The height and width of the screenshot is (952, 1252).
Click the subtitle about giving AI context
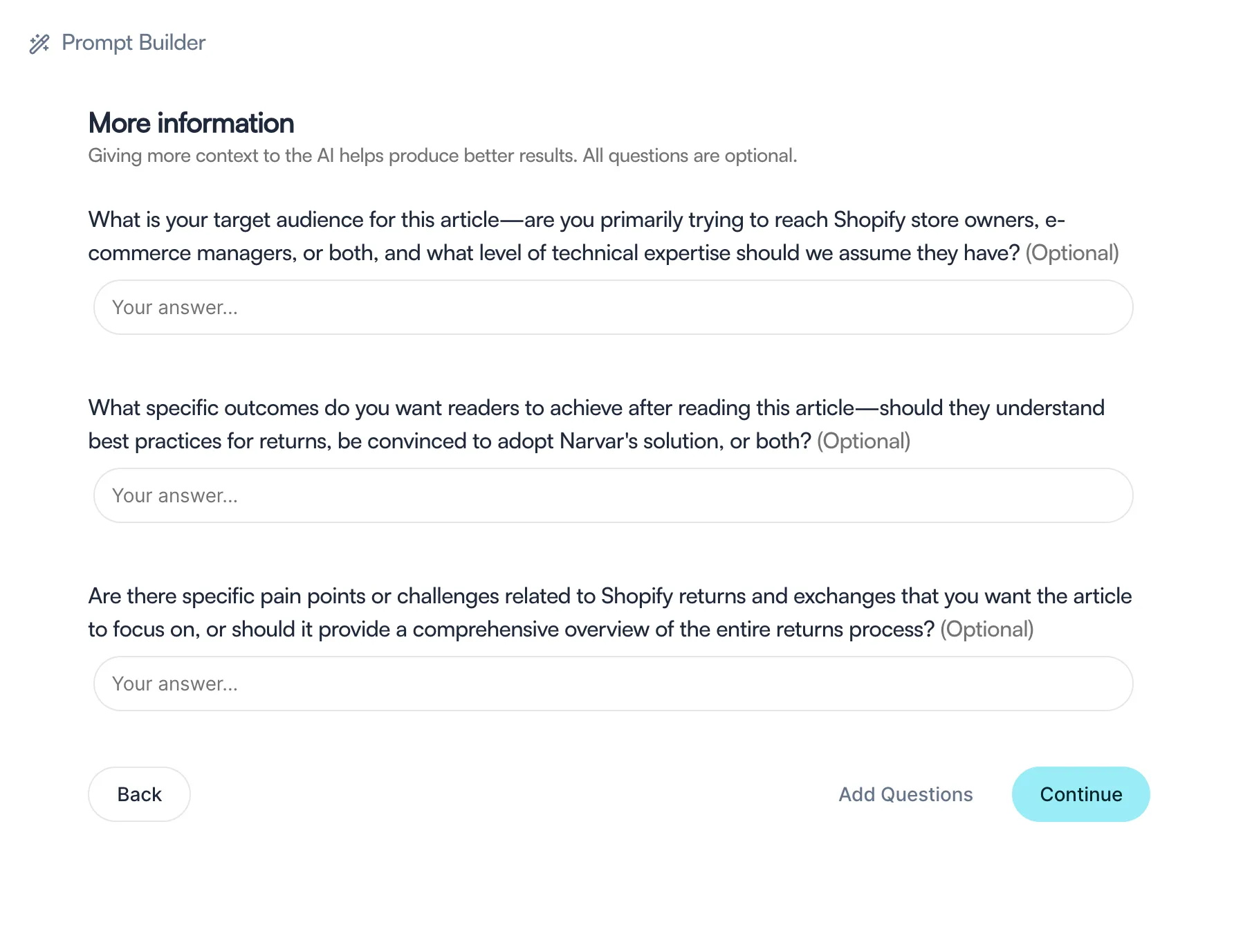443,156
